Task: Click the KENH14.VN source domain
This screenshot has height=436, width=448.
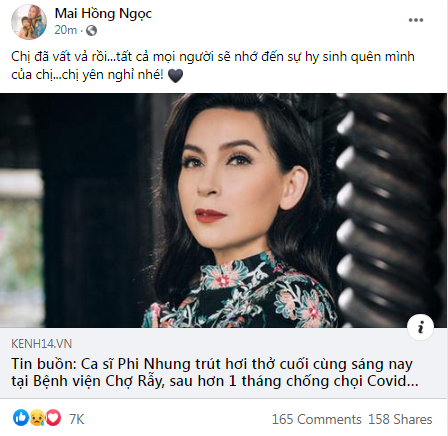Action: pyautogui.click(x=42, y=344)
